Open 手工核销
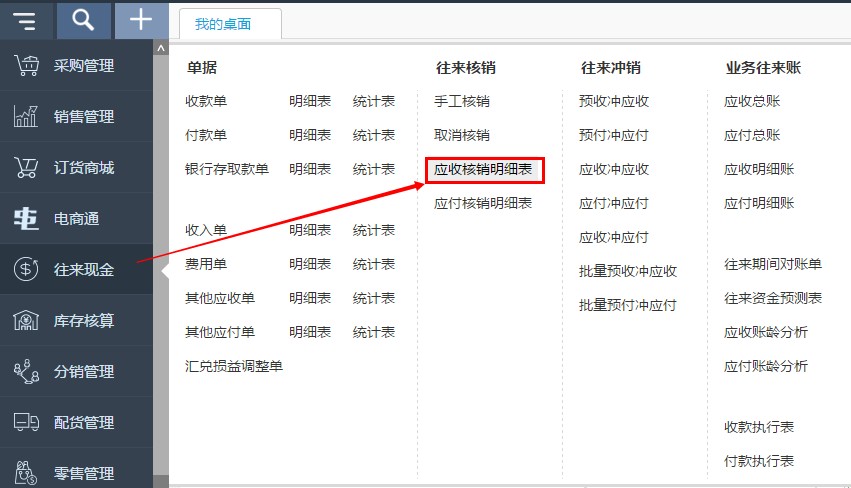The height and width of the screenshot is (488, 851). 462,102
